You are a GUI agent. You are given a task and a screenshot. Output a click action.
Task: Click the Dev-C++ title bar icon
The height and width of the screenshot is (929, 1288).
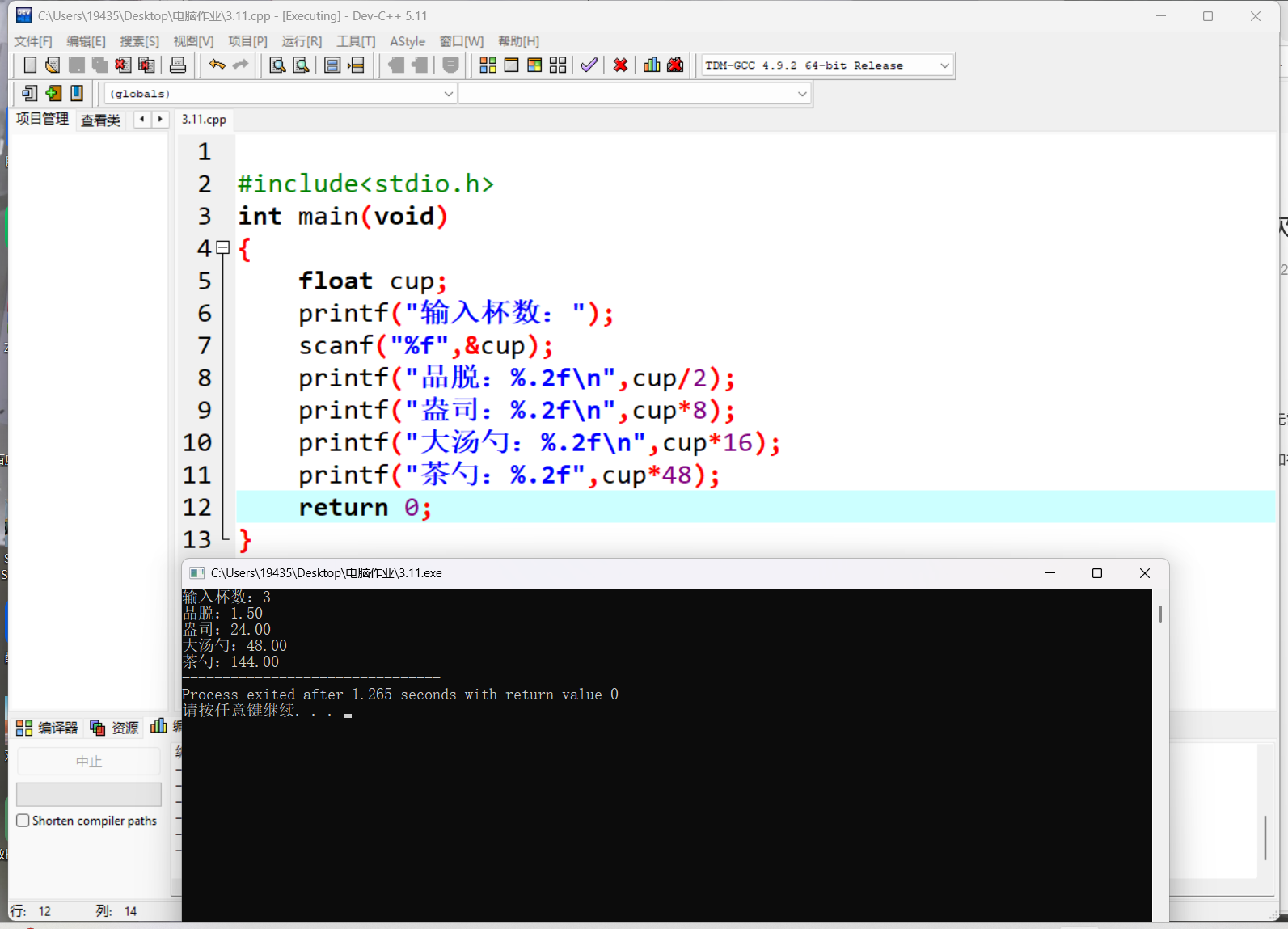click(23, 15)
